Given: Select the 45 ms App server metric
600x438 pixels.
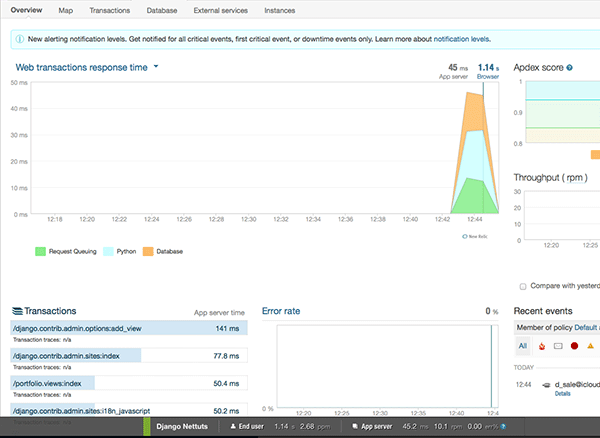Looking at the screenshot, I should pyautogui.click(x=453, y=71).
